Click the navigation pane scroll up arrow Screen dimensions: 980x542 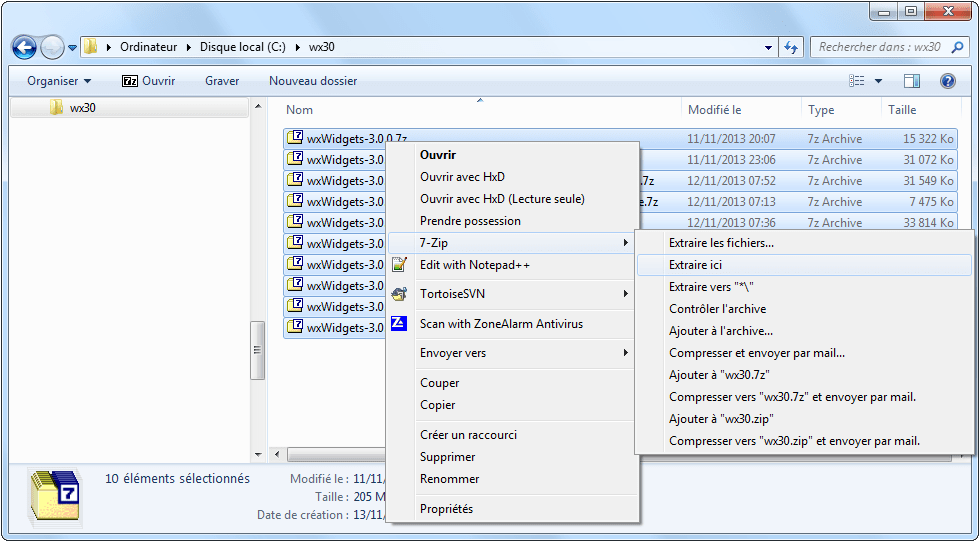coord(258,107)
